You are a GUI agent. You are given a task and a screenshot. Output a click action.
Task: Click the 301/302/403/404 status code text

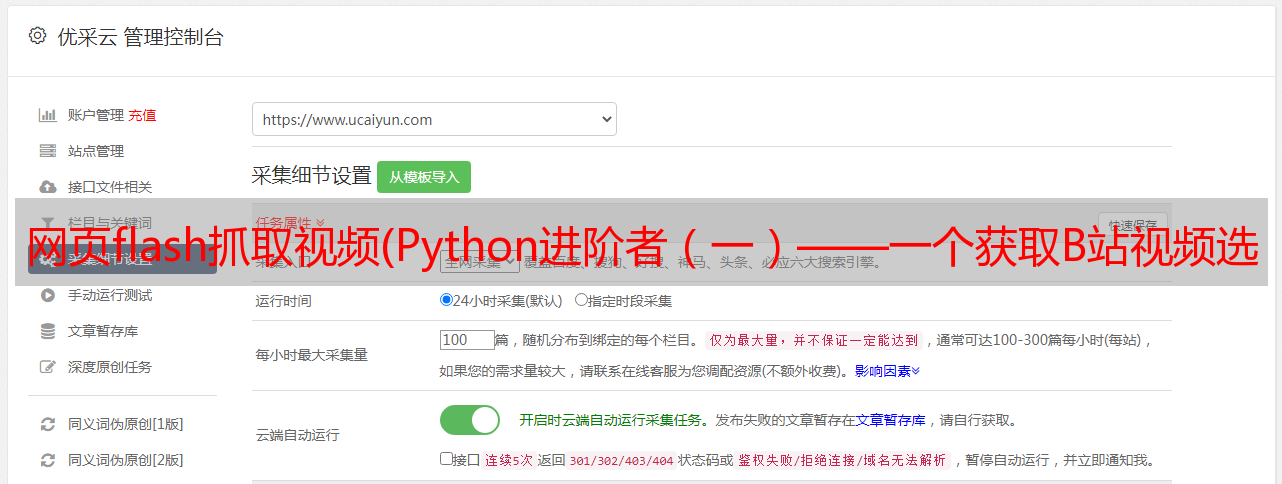(621, 461)
